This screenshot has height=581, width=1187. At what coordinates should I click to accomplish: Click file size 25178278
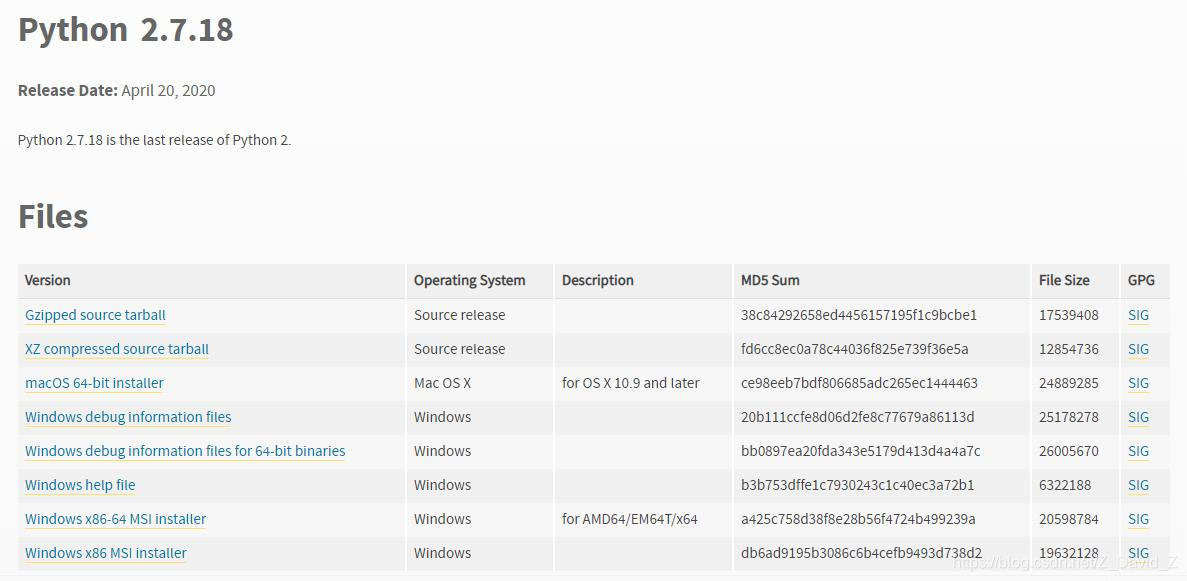(x=1069, y=417)
